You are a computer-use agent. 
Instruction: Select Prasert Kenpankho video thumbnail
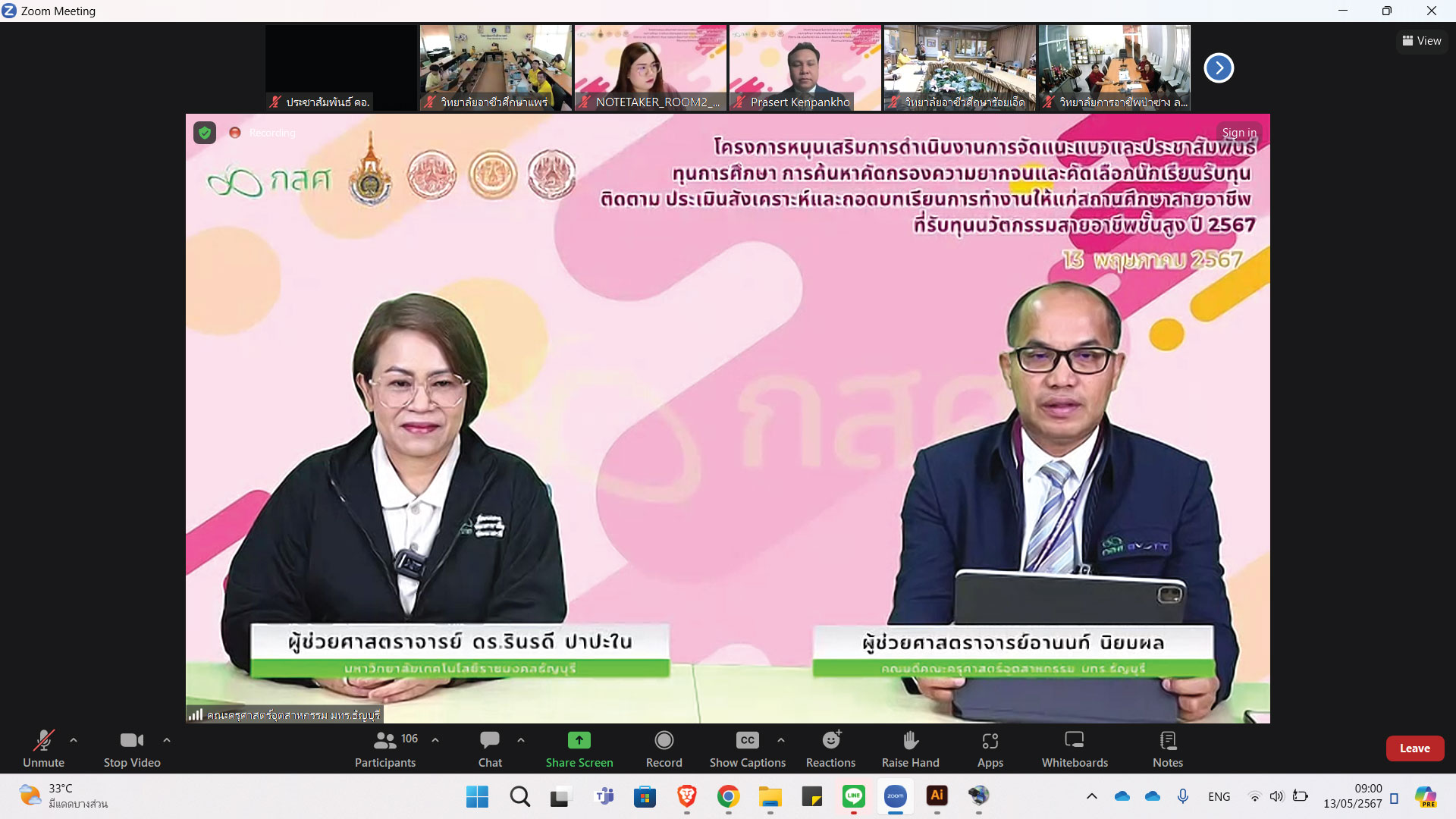tap(805, 67)
